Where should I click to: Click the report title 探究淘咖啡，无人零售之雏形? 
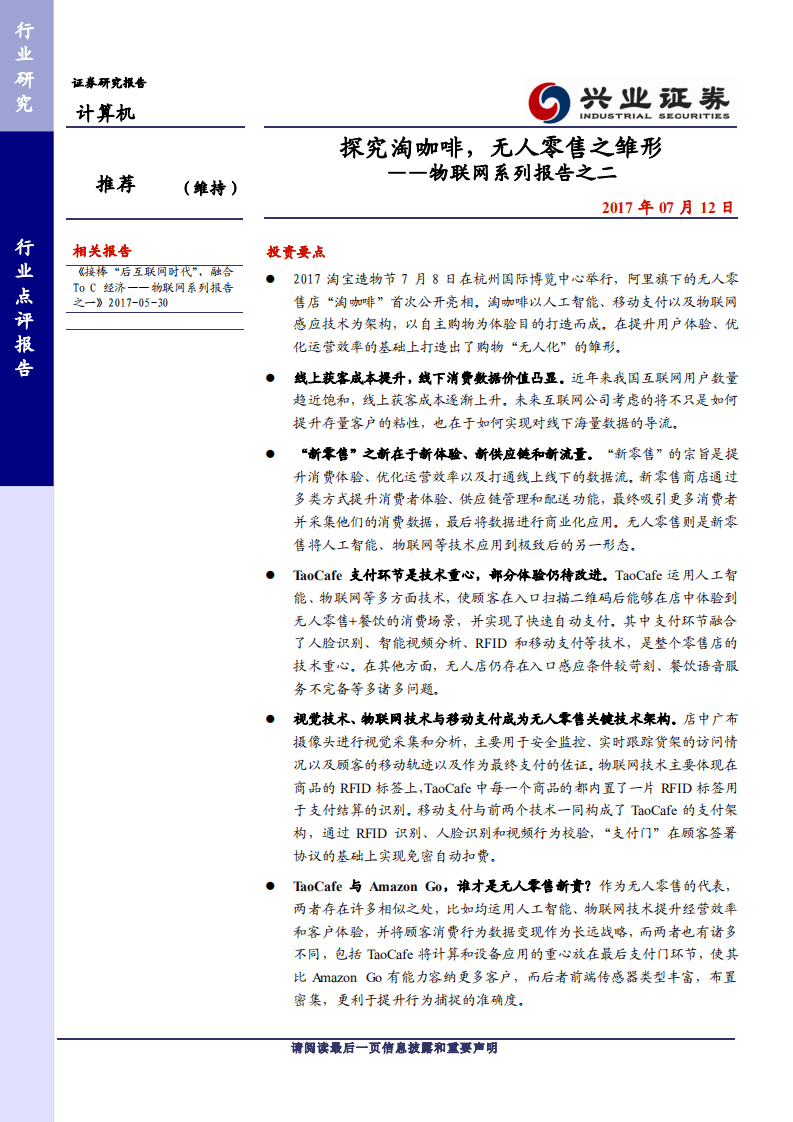pos(500,147)
